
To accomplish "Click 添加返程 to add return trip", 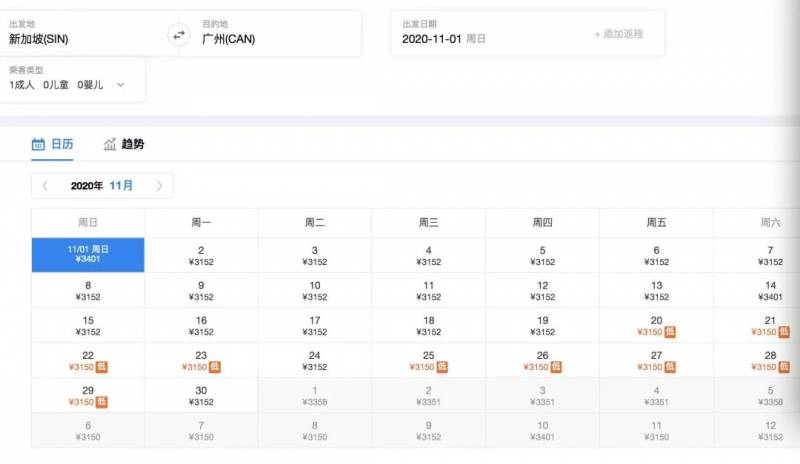I will pyautogui.click(x=618, y=34).
